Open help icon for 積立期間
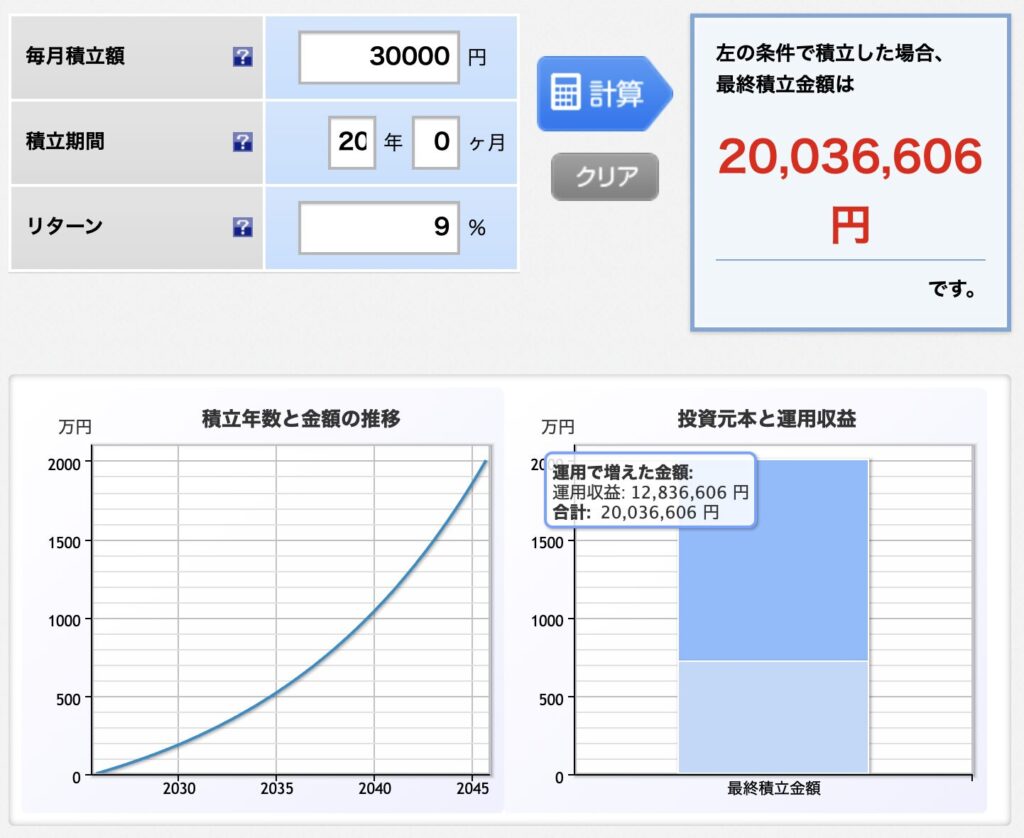Image resolution: width=1024 pixels, height=838 pixels. (242, 142)
